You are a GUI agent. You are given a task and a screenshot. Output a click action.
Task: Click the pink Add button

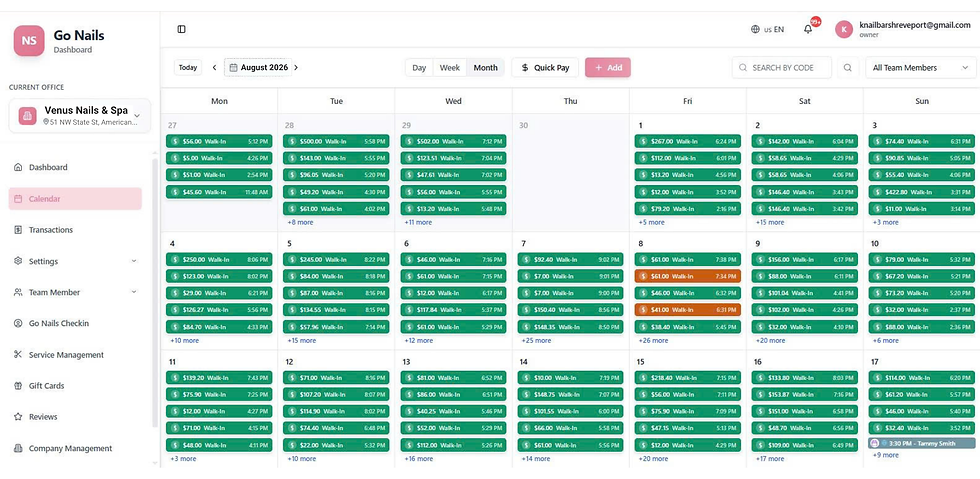point(608,68)
